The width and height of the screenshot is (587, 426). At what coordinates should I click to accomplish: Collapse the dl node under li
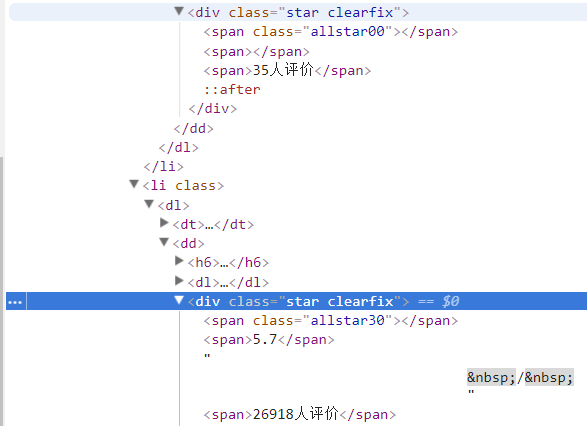point(149,204)
